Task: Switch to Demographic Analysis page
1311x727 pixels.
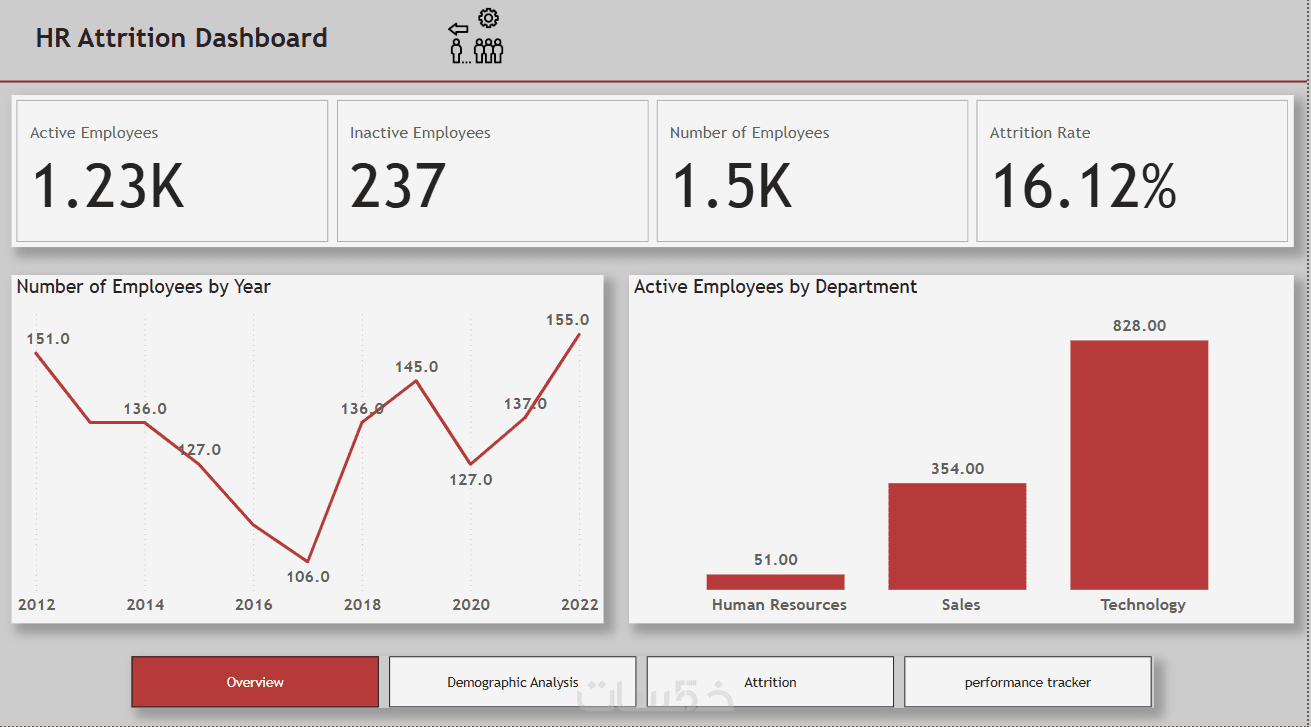Action: [x=512, y=682]
